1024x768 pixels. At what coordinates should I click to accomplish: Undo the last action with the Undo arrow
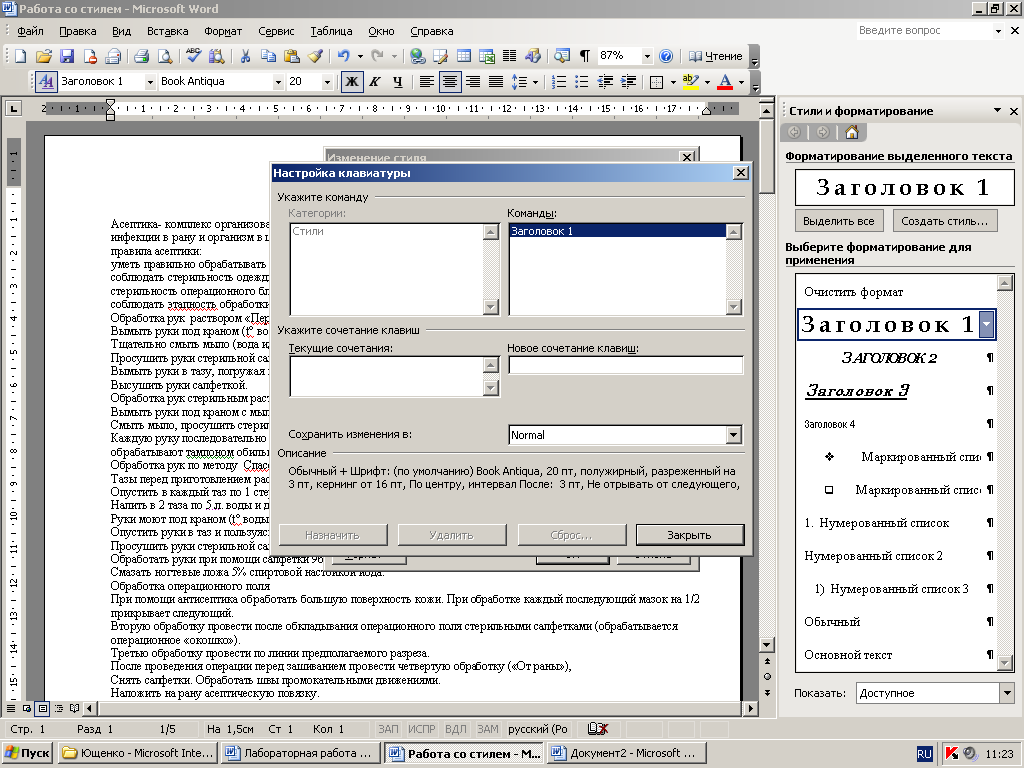tap(344, 56)
